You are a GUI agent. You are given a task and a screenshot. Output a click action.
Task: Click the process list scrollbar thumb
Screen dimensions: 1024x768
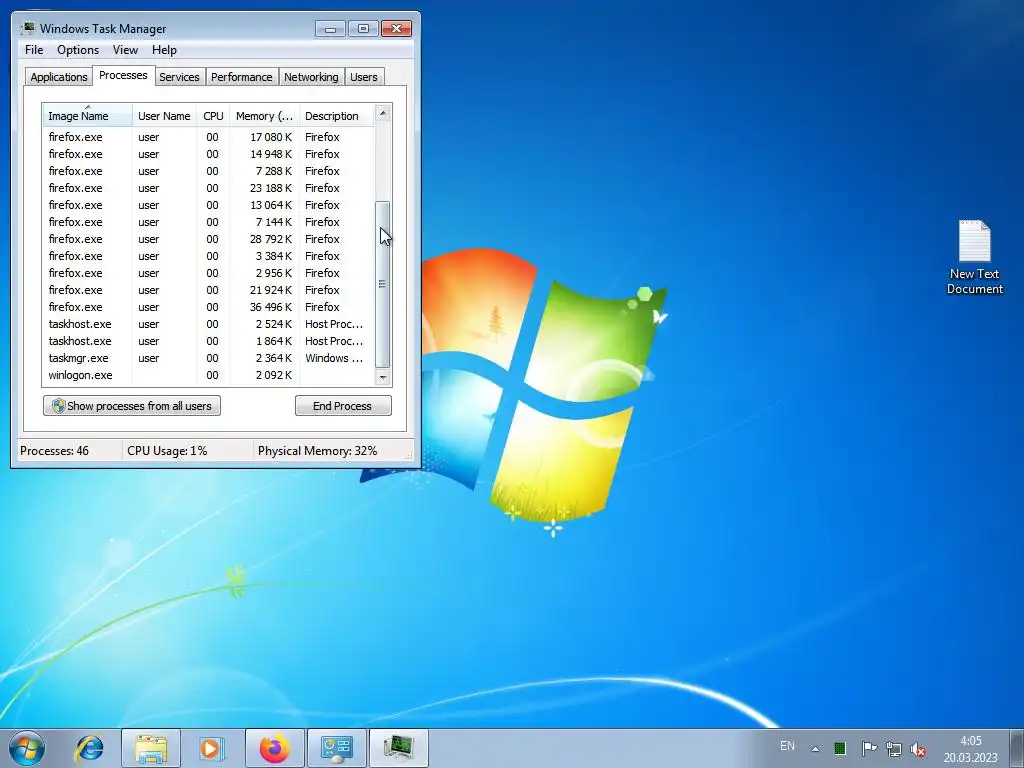(383, 284)
